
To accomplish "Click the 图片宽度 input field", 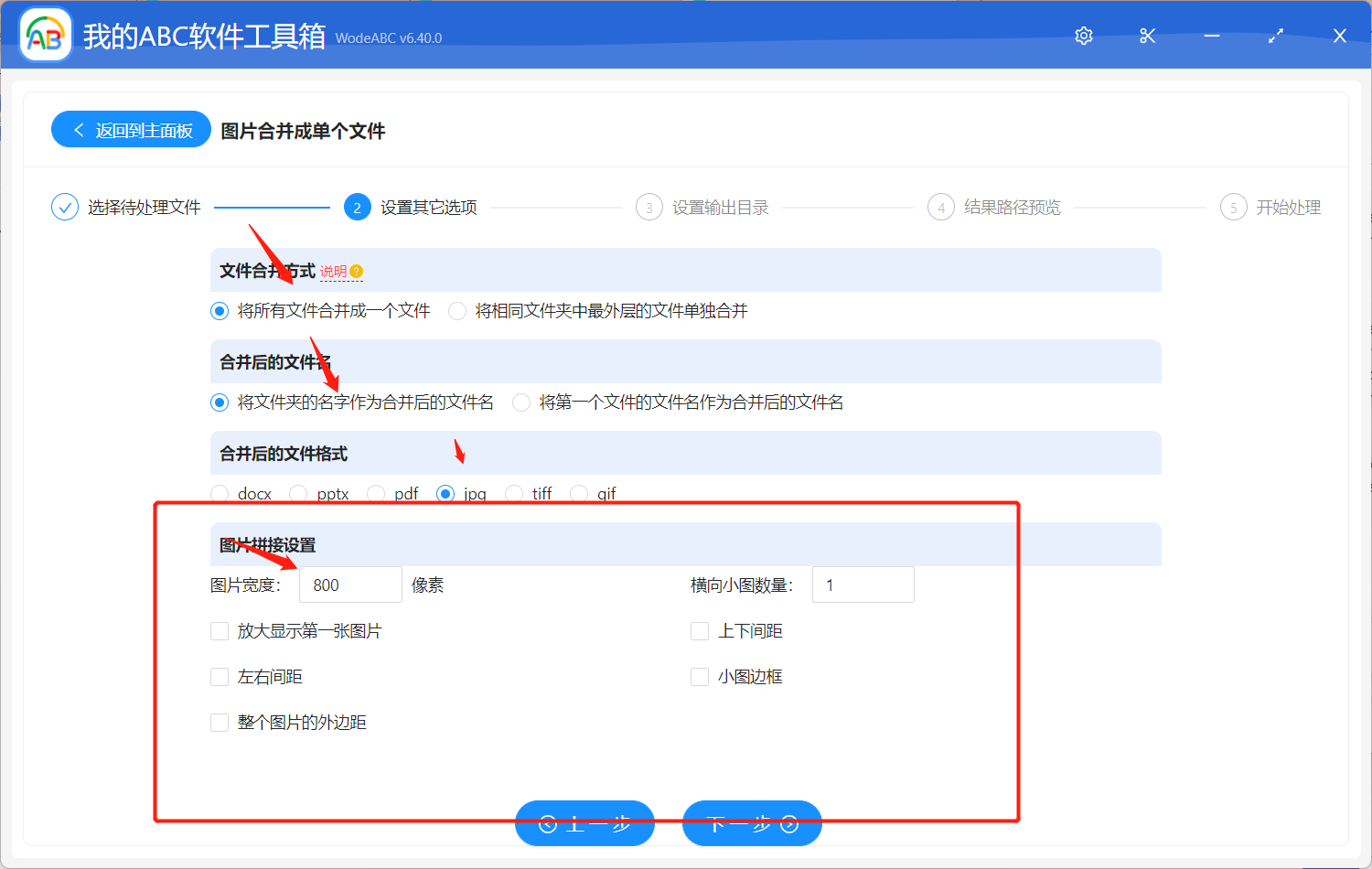I will point(350,585).
